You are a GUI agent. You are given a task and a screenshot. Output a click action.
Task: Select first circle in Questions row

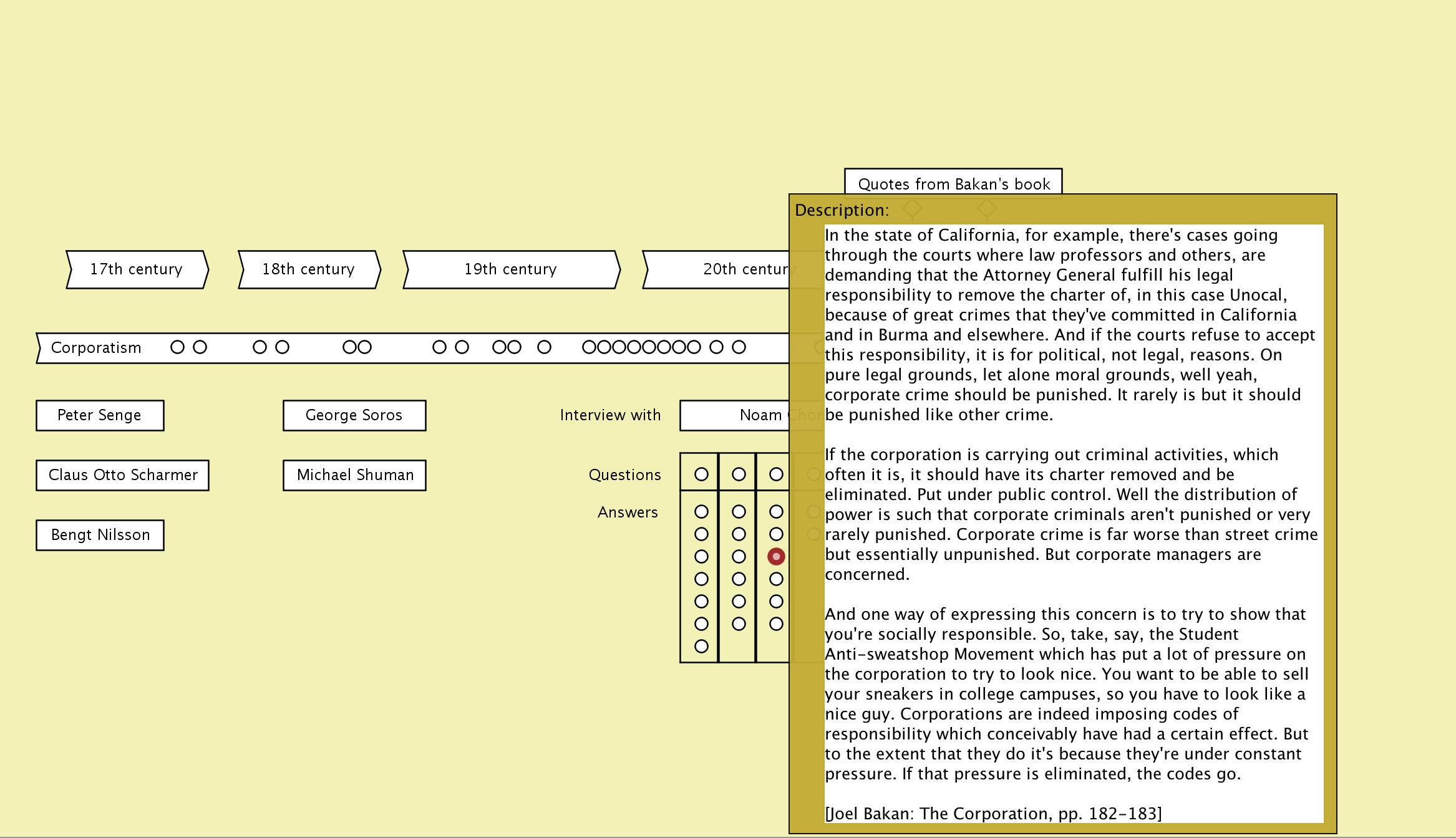pos(701,474)
